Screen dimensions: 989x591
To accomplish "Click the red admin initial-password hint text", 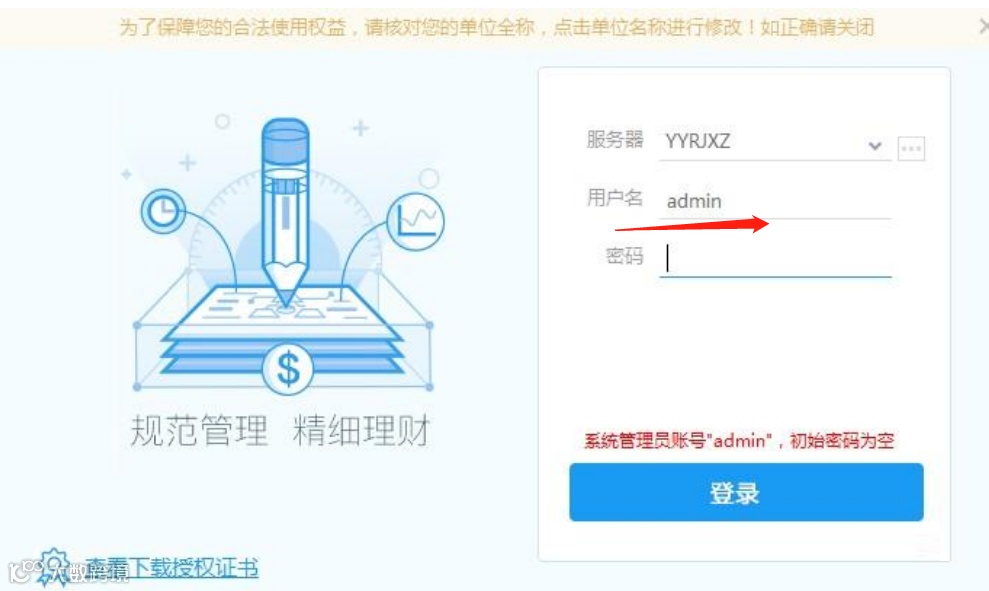I will click(739, 440).
